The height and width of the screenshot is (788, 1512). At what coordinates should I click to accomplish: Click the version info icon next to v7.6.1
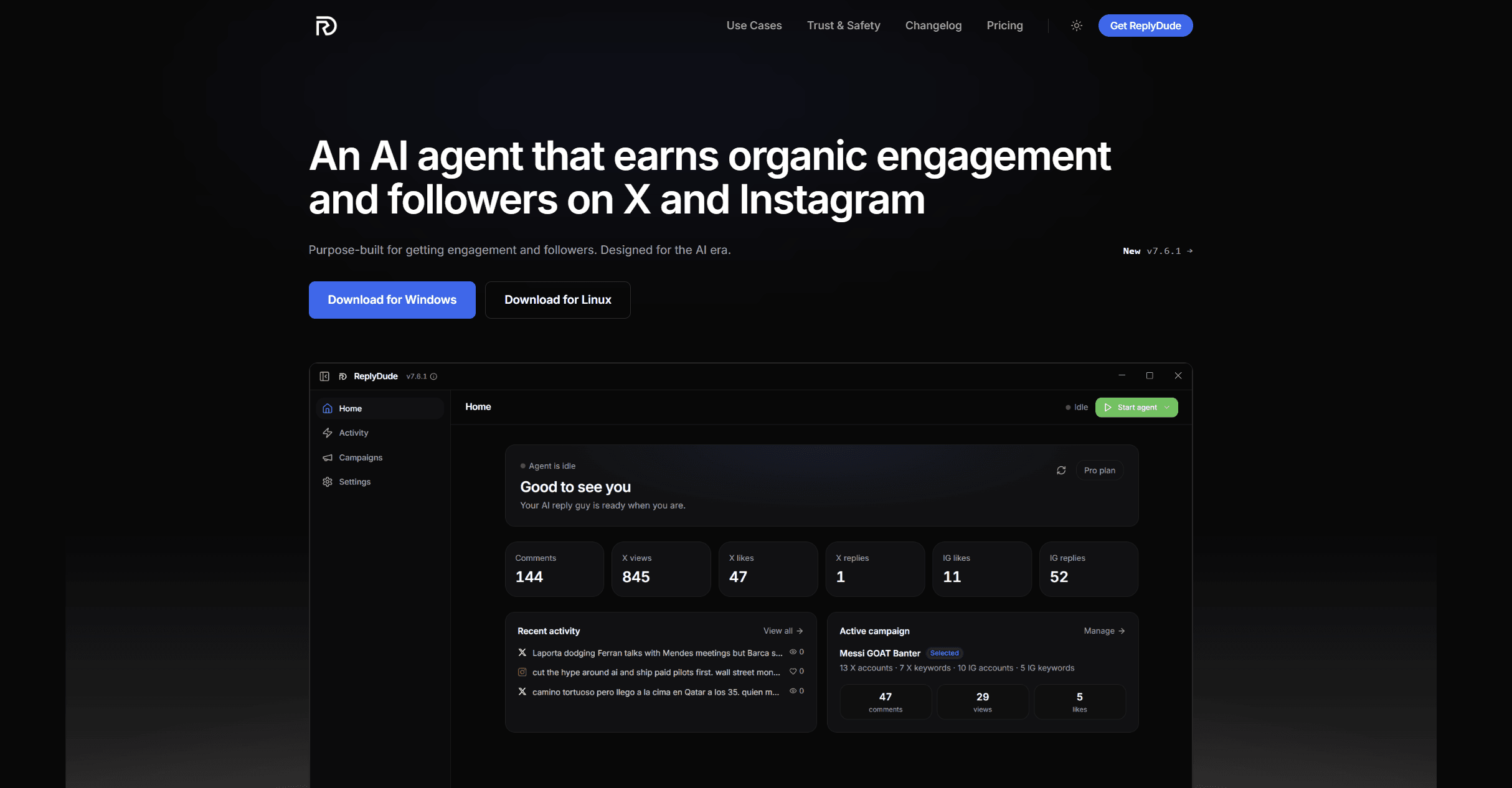[x=433, y=377]
